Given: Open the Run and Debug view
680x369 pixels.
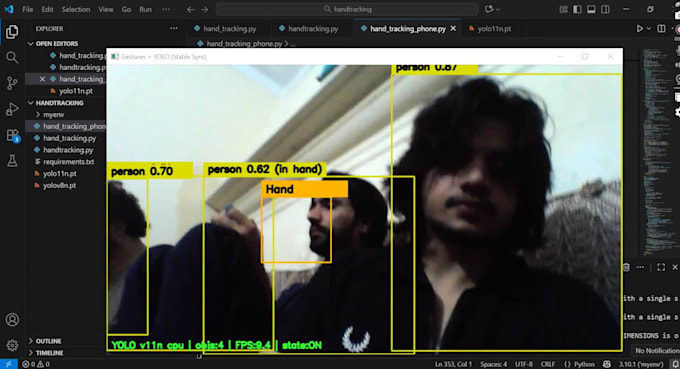Looking at the screenshot, I should (x=12, y=109).
